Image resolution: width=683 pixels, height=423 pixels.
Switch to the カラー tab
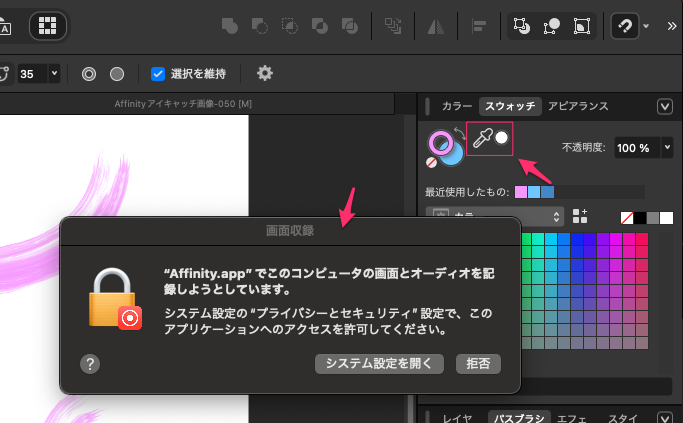457,106
